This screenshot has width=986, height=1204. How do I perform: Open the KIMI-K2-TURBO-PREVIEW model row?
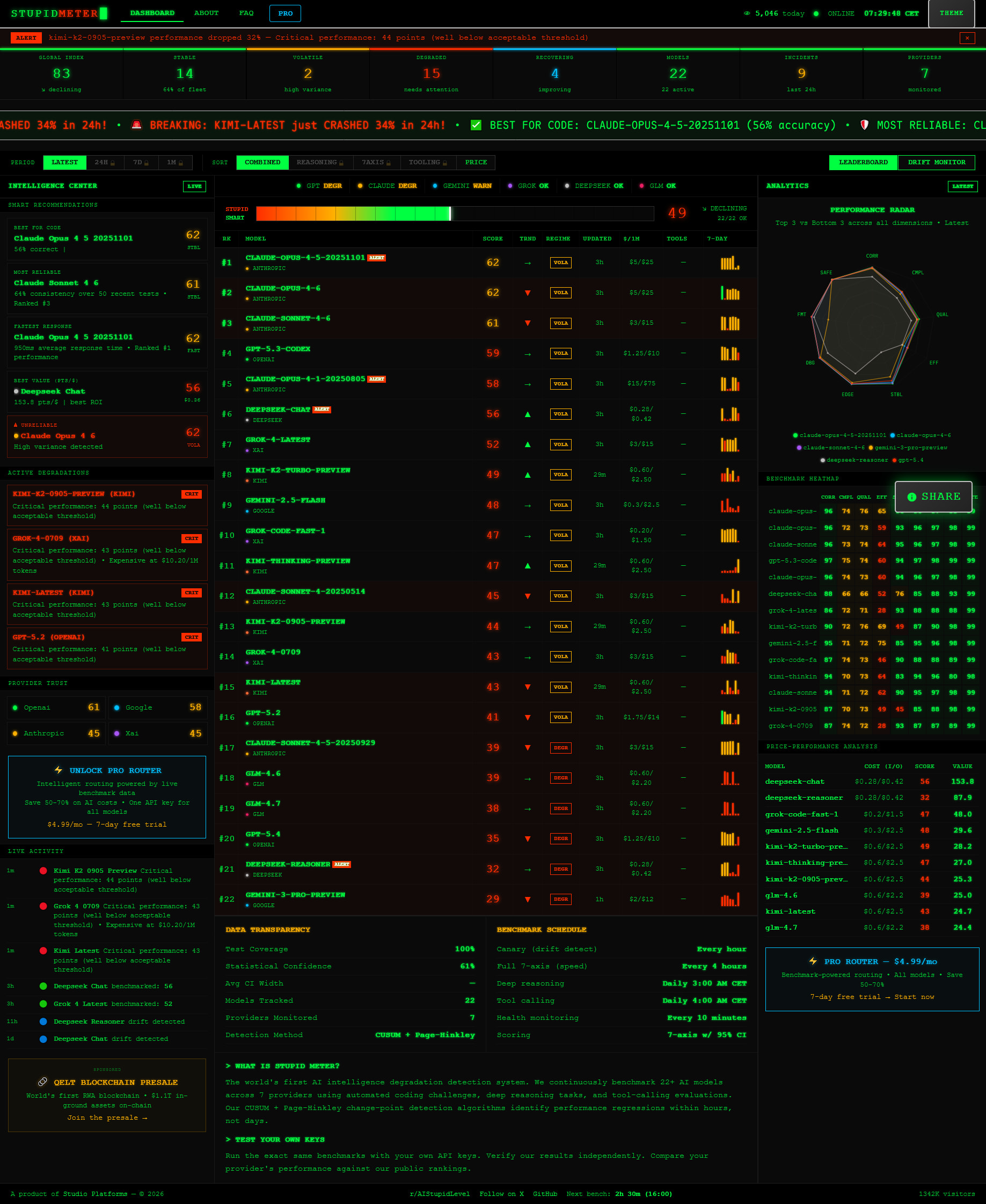pos(486,475)
